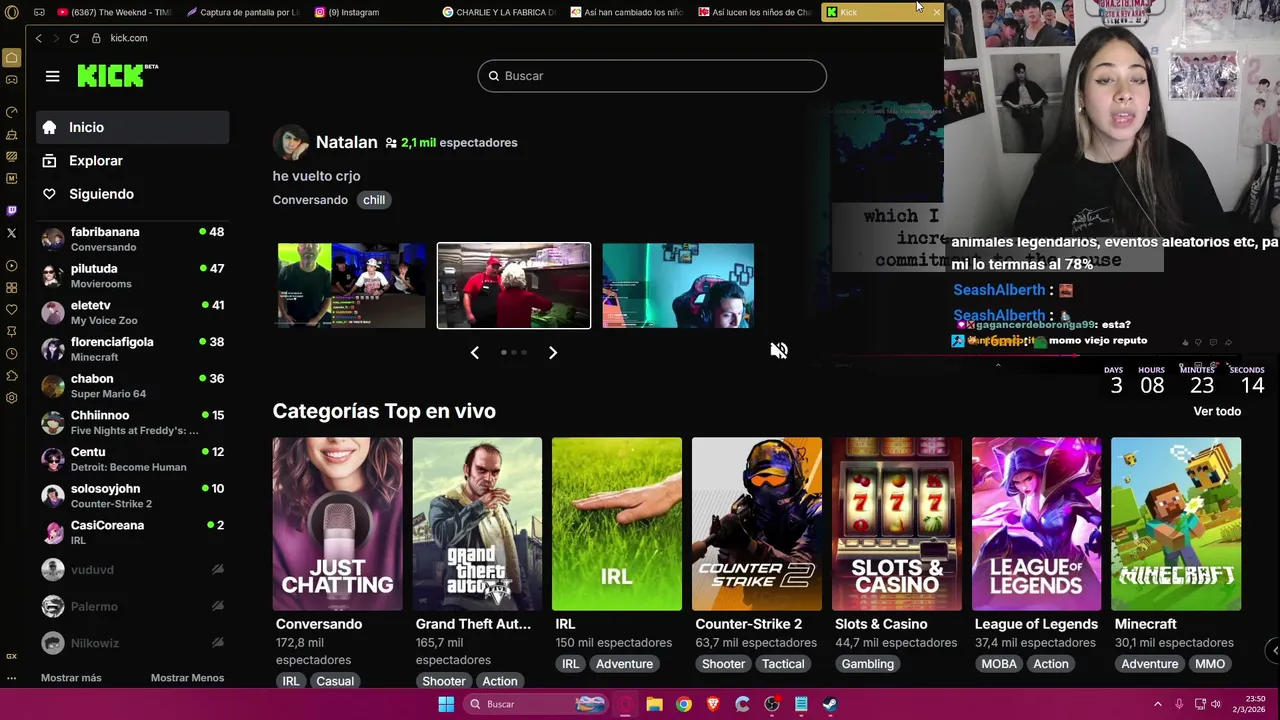Select offline channel vuduvd
The image size is (1280, 720).
[x=133, y=570]
